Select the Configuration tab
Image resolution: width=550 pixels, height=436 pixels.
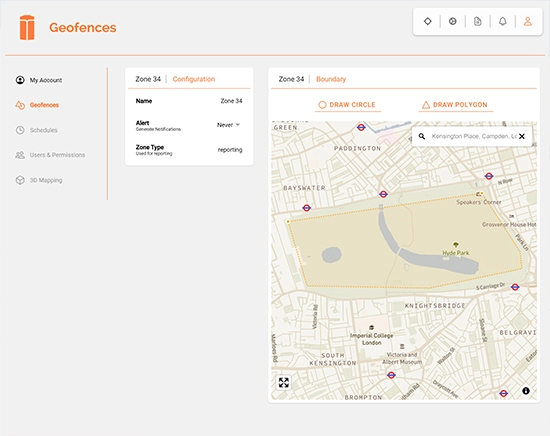194,79
